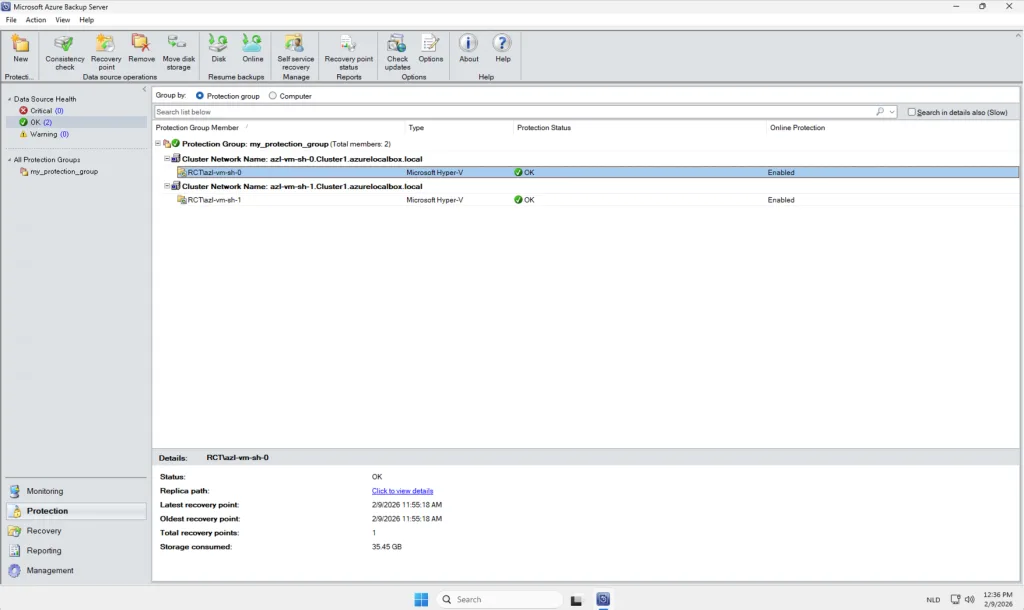The height and width of the screenshot is (610, 1024).
Task: Click the 'Click to view details' link
Action: pos(402,491)
